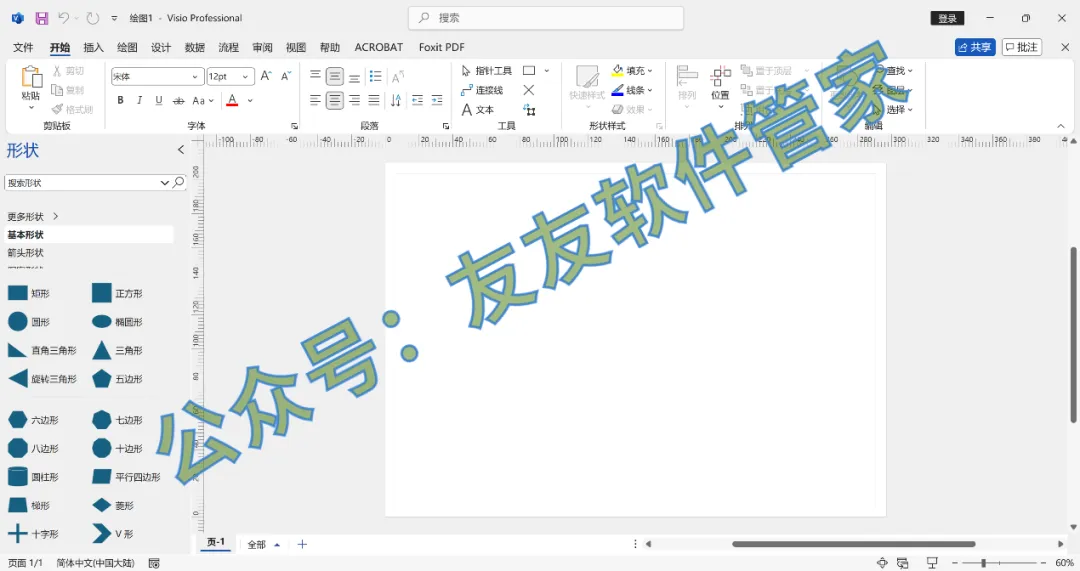Select the Pointer Tool (指针工具)
This screenshot has height=571, width=1080.
486,71
